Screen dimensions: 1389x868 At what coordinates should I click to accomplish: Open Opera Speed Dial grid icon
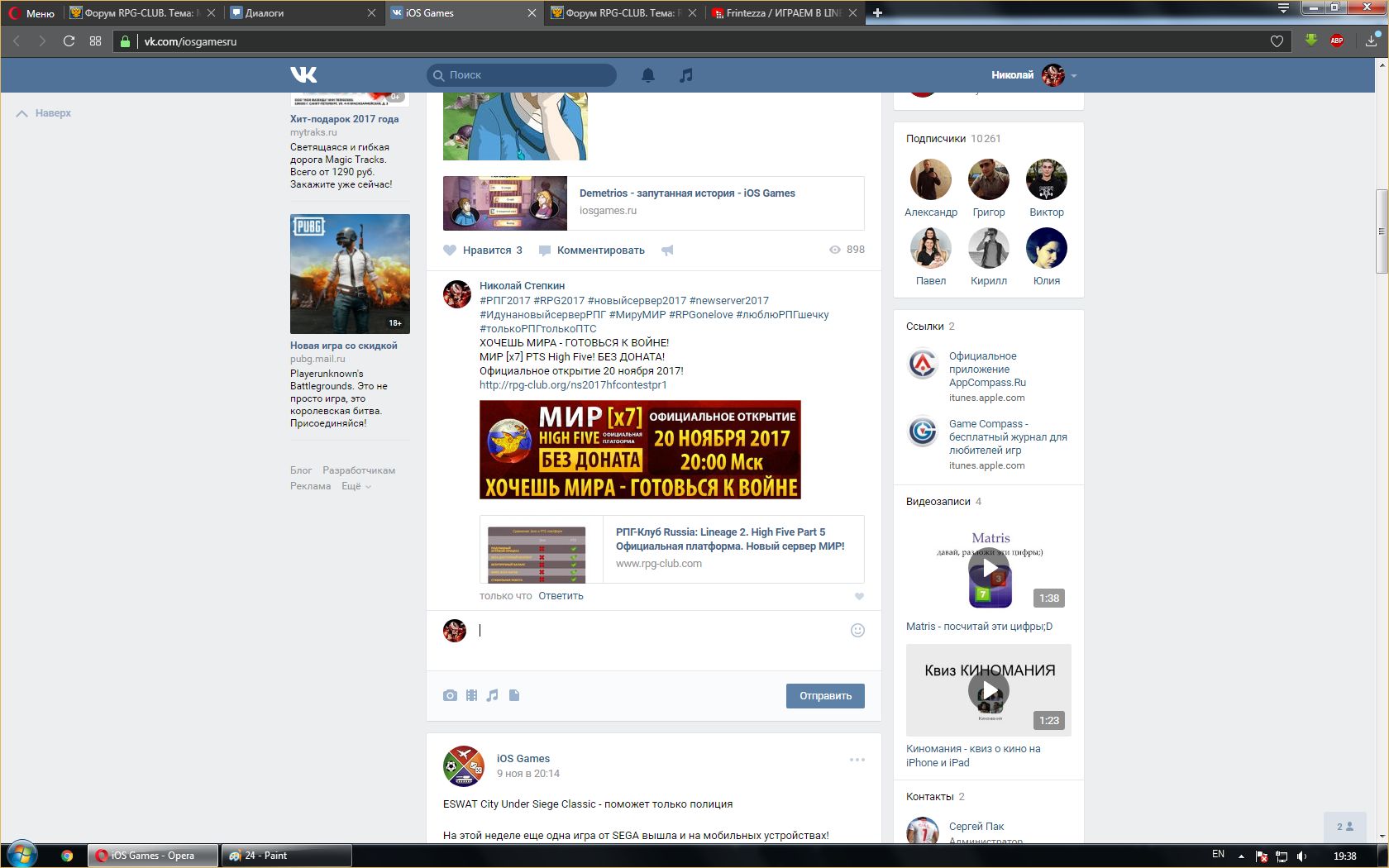tap(95, 41)
